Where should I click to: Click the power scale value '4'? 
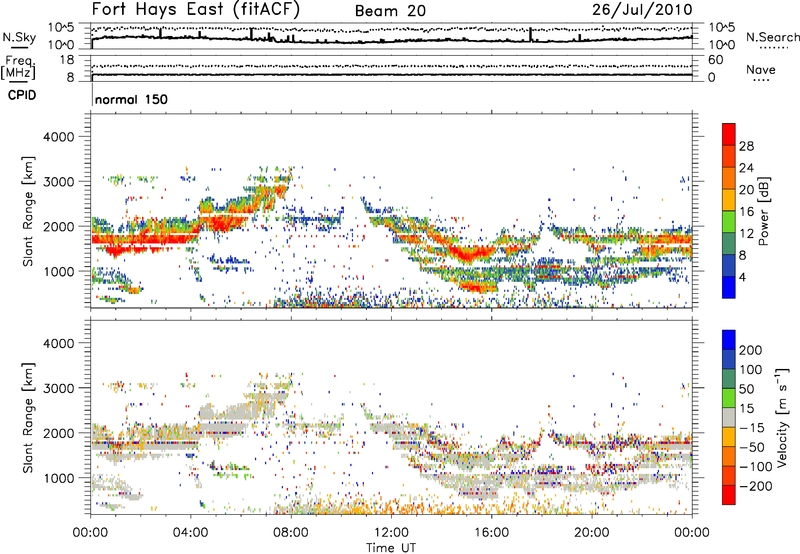point(742,277)
